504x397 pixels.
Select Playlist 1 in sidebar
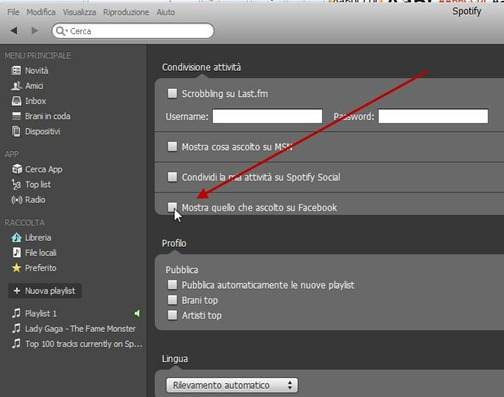click(x=41, y=313)
